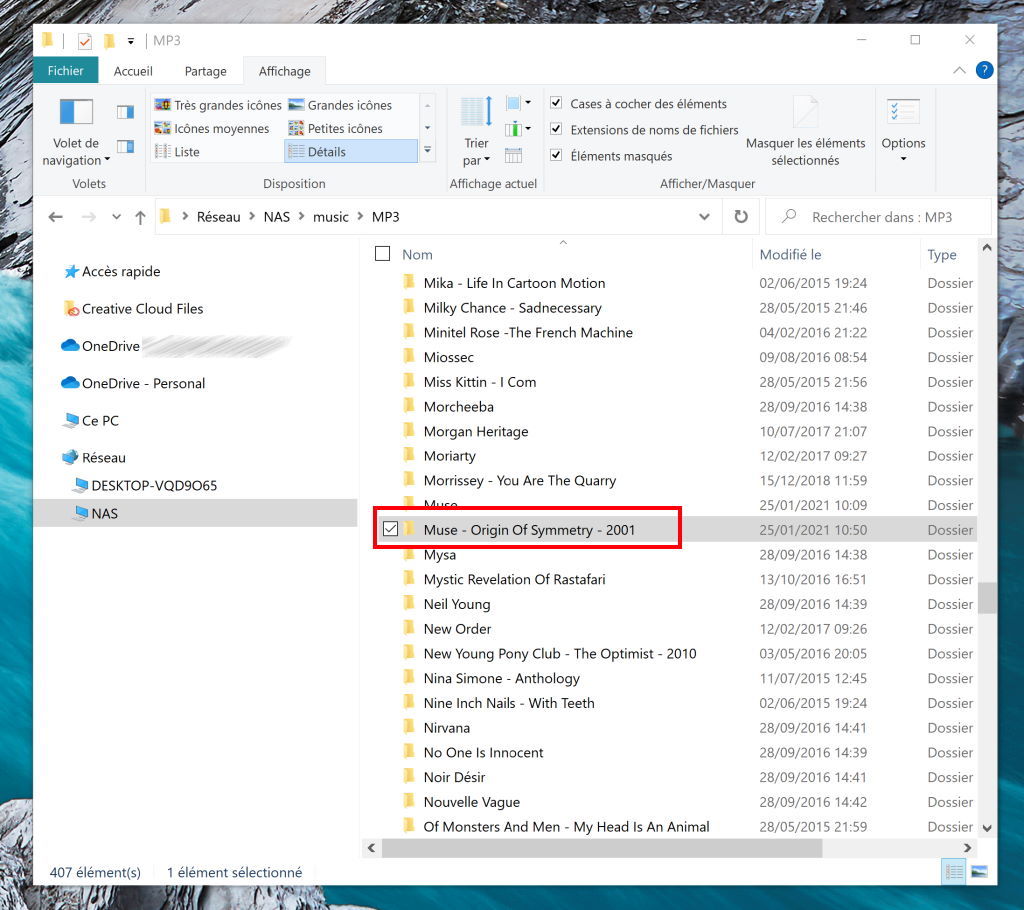Open the Customize Quick Access Toolbar arrow

(131, 41)
